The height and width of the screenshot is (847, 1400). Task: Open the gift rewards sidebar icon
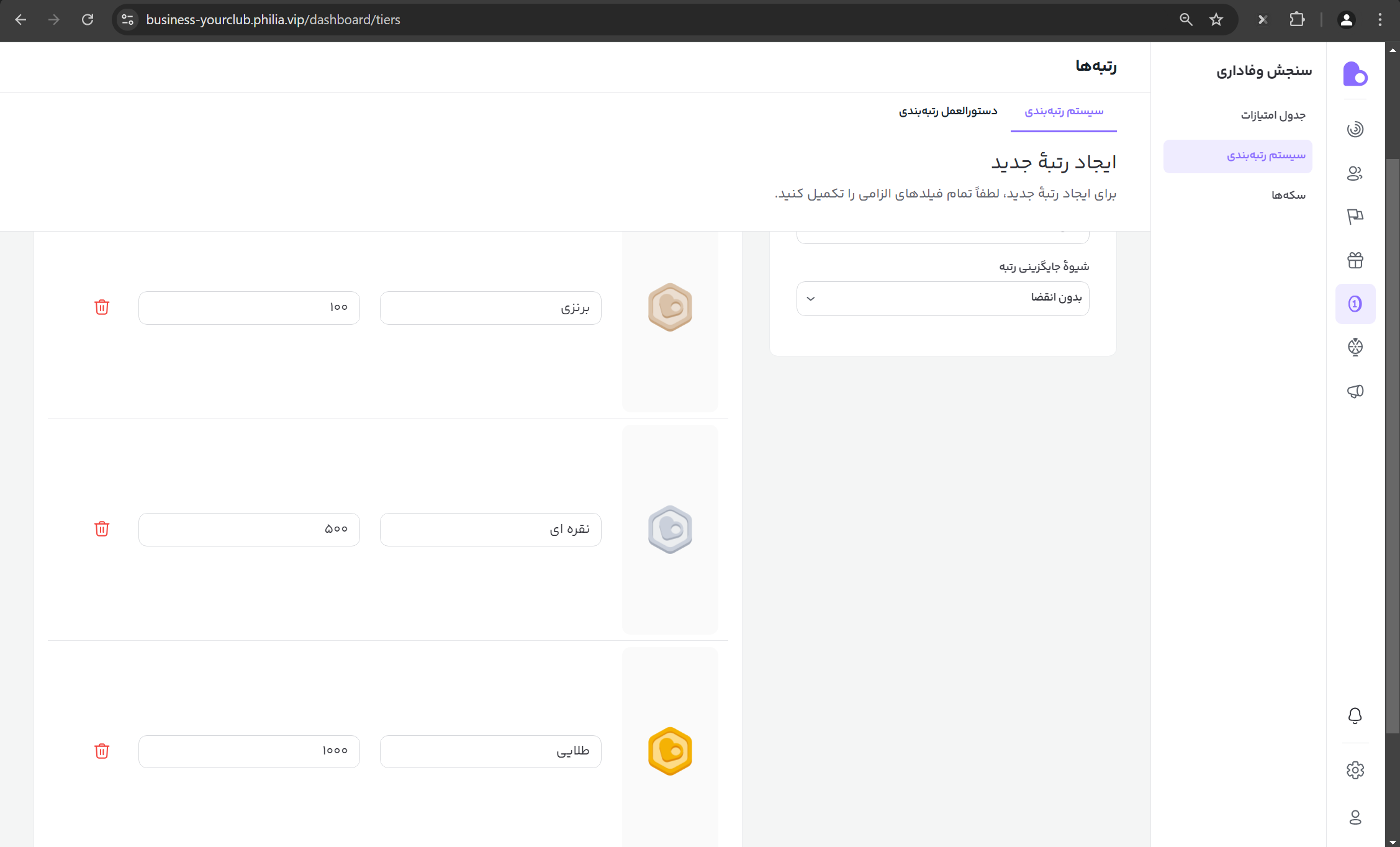(x=1355, y=260)
